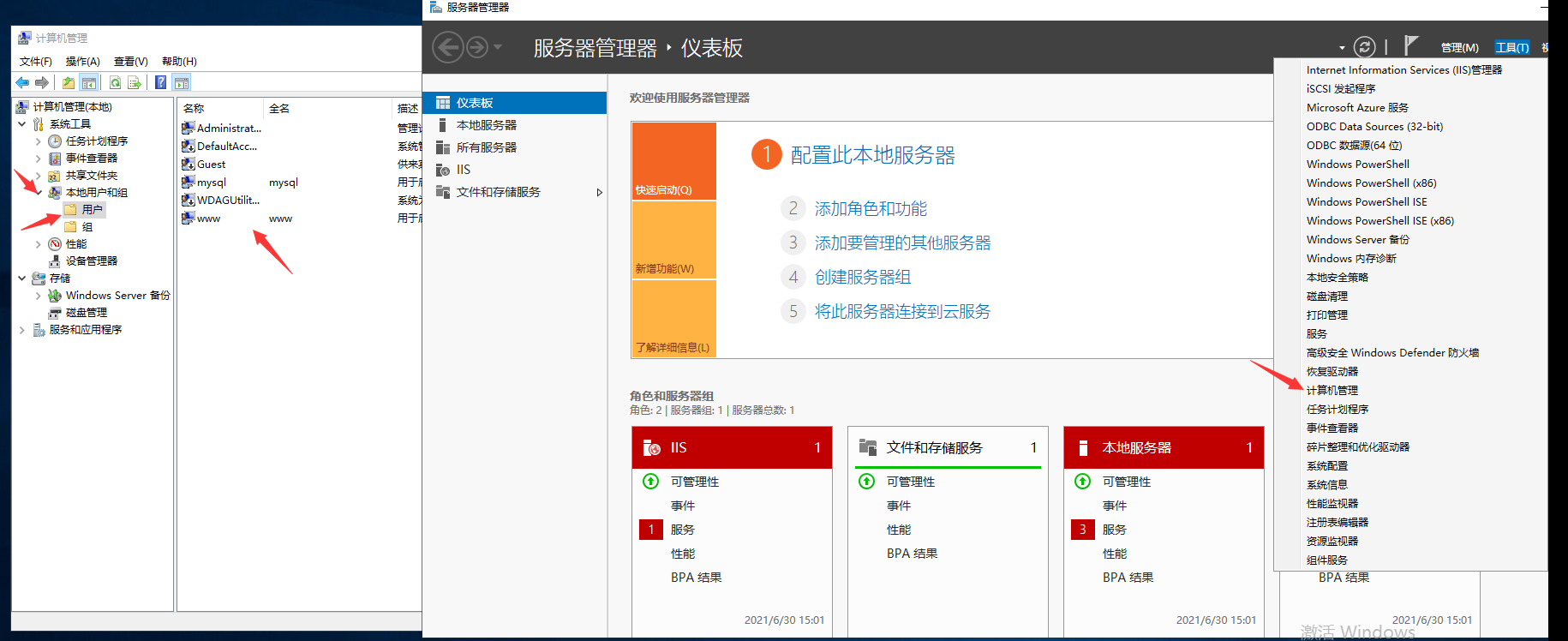
Task: Click the Administrator user account icon
Action: [x=189, y=128]
